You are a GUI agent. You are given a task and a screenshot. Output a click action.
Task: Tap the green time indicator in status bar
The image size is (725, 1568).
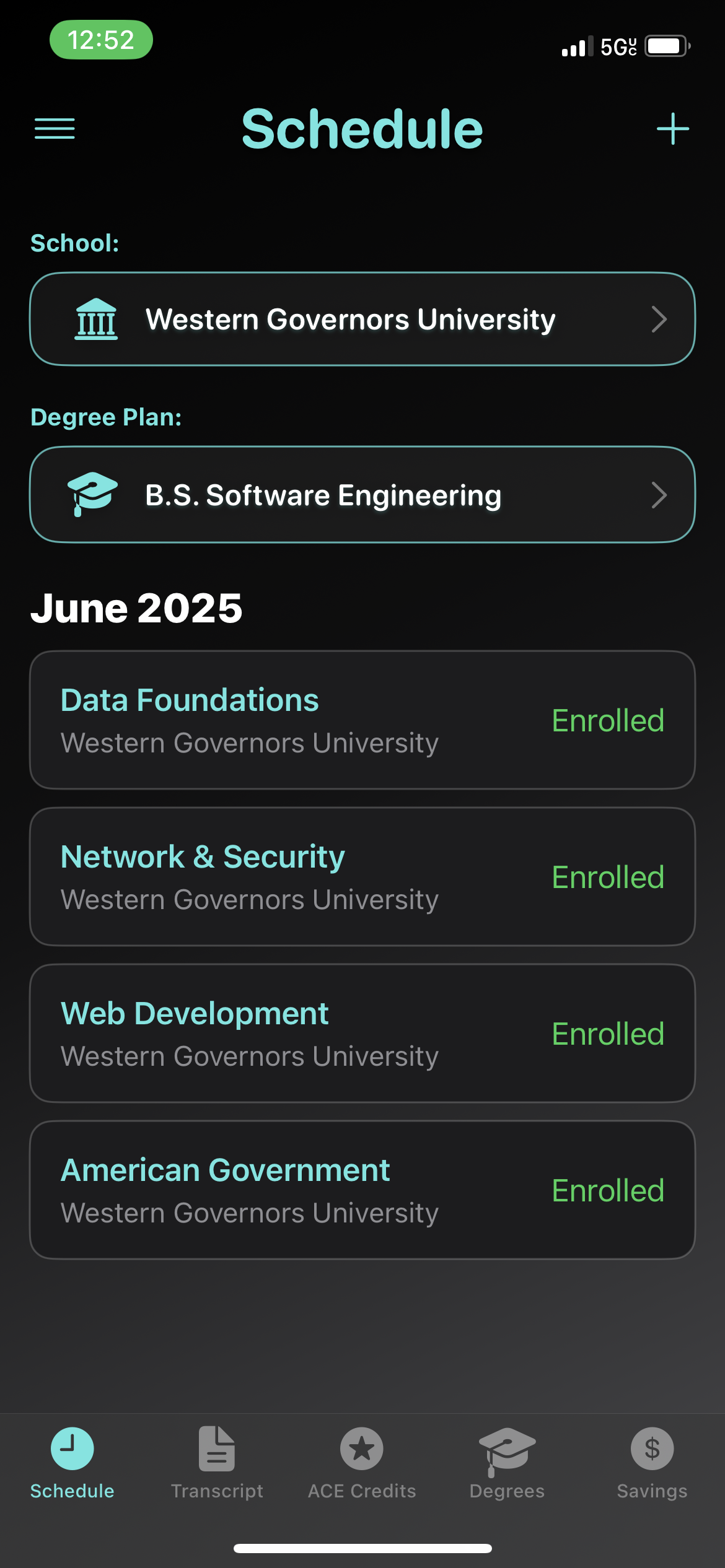(101, 40)
